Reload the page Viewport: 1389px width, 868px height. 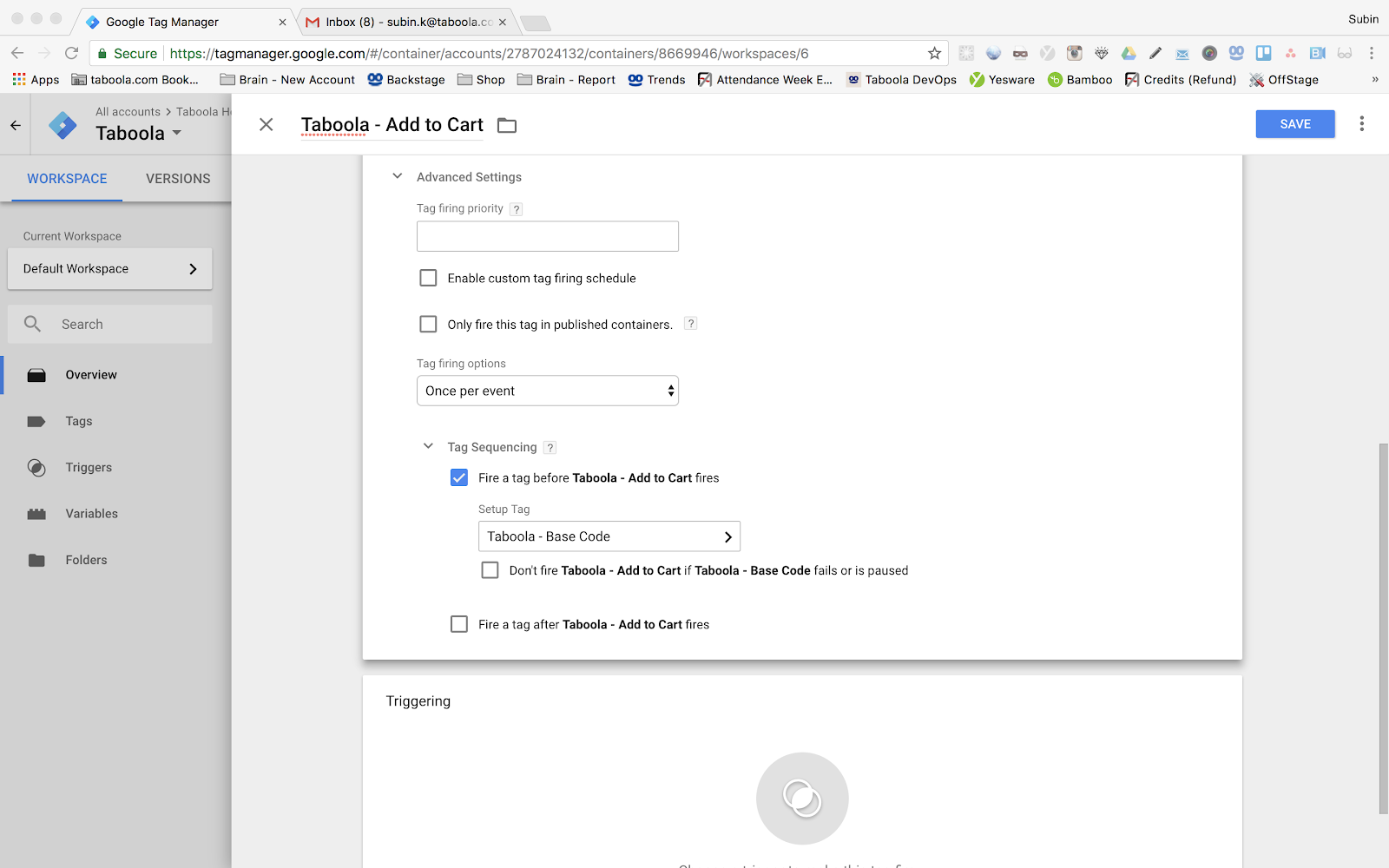(72, 53)
